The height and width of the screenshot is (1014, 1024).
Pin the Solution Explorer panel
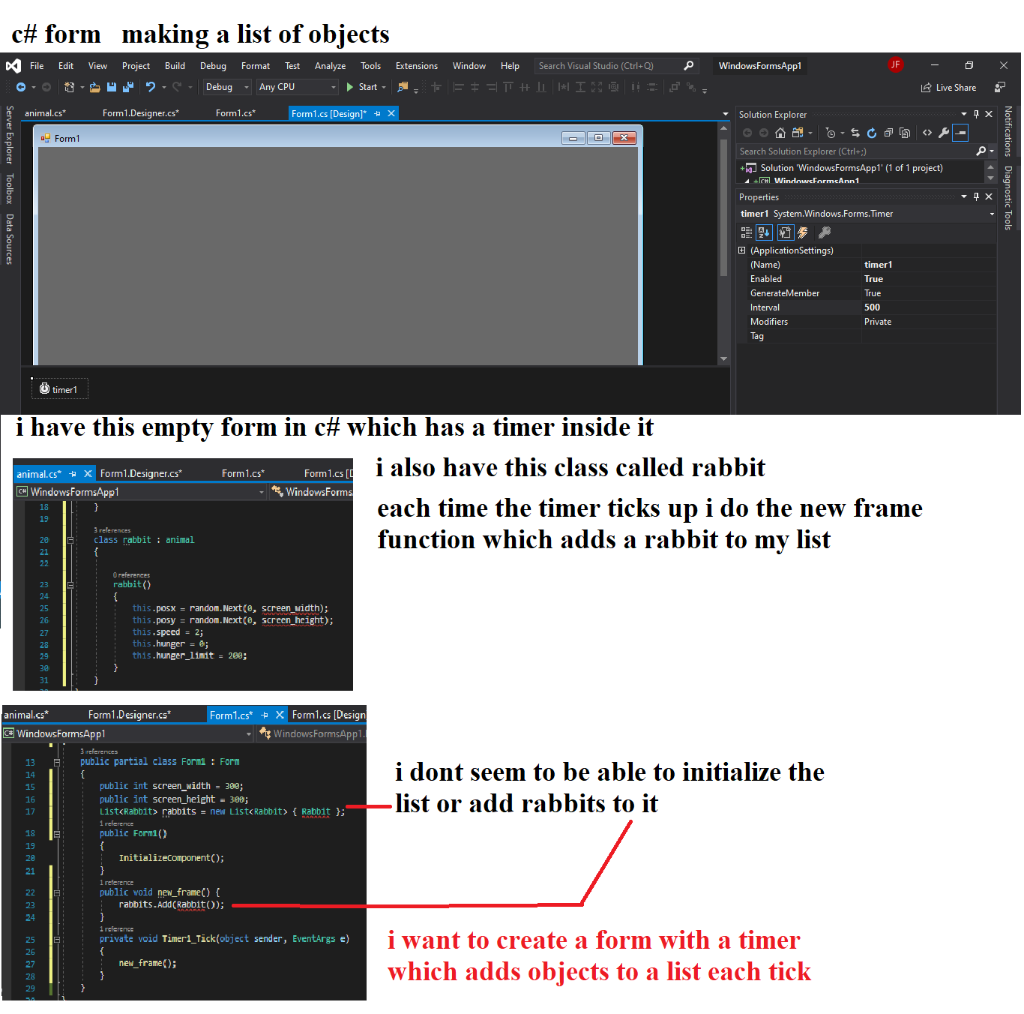(976, 114)
